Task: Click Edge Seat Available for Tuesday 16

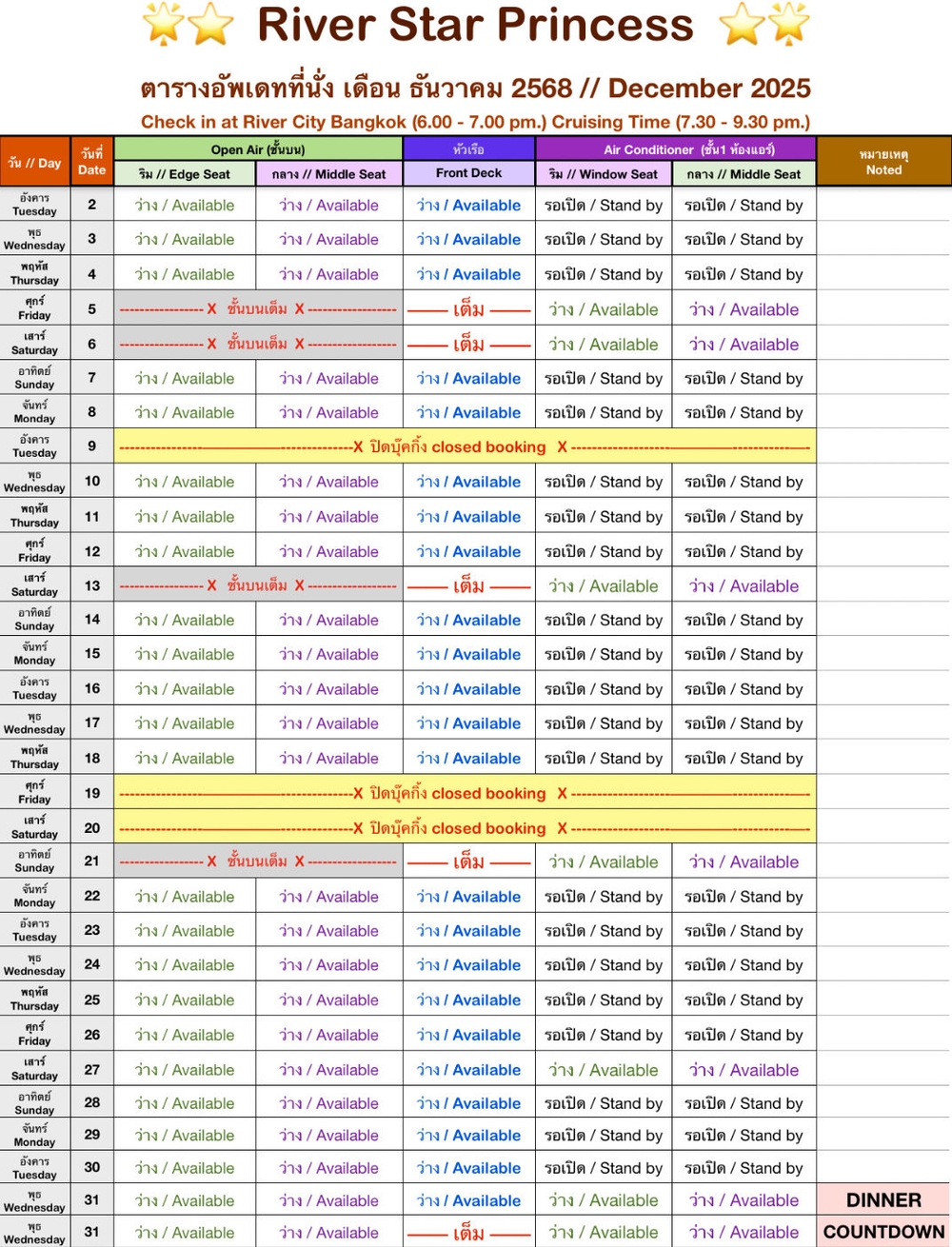Action: pos(185,689)
